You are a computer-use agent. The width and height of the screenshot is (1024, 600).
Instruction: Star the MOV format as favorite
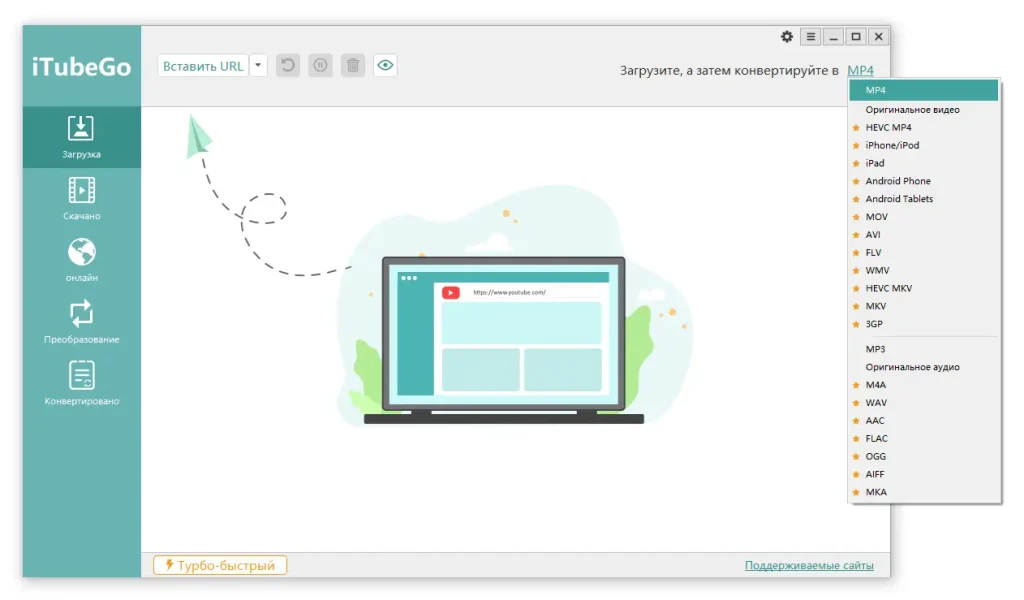point(857,216)
